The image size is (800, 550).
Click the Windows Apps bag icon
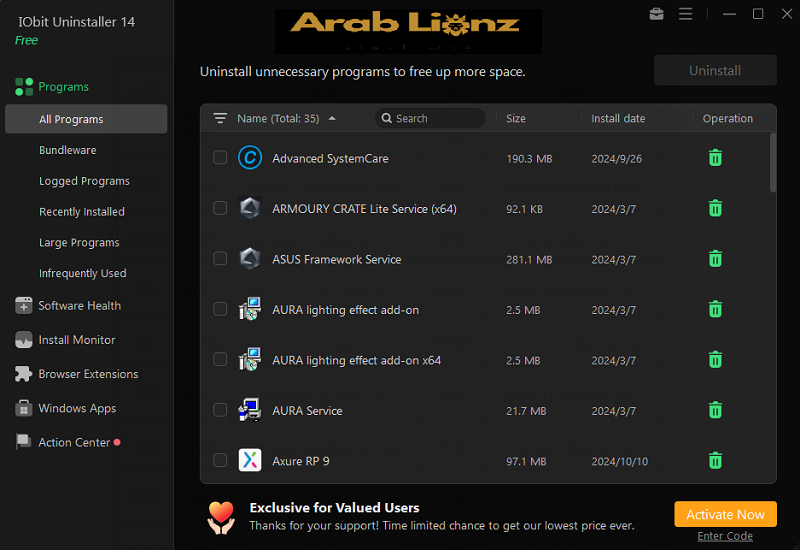tap(23, 408)
